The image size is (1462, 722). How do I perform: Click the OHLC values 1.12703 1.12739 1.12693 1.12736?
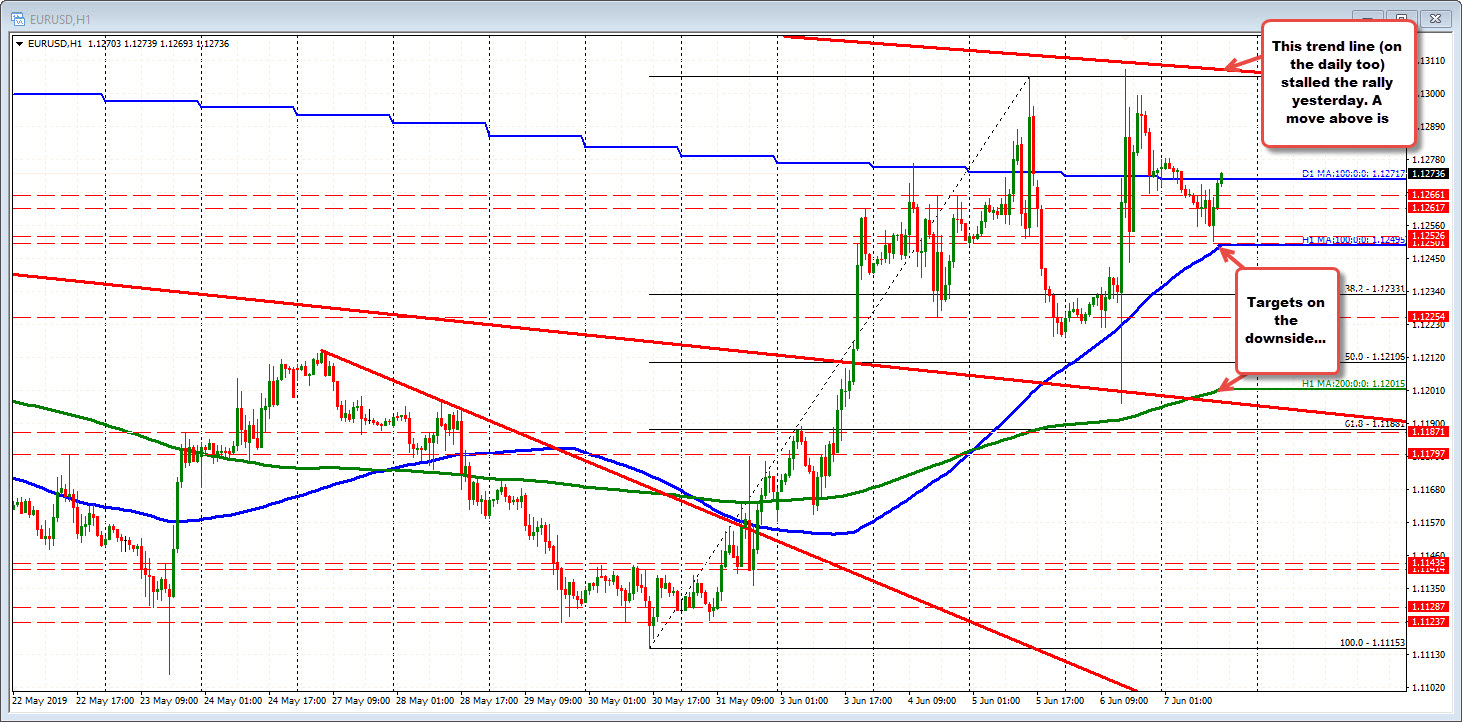[158, 42]
